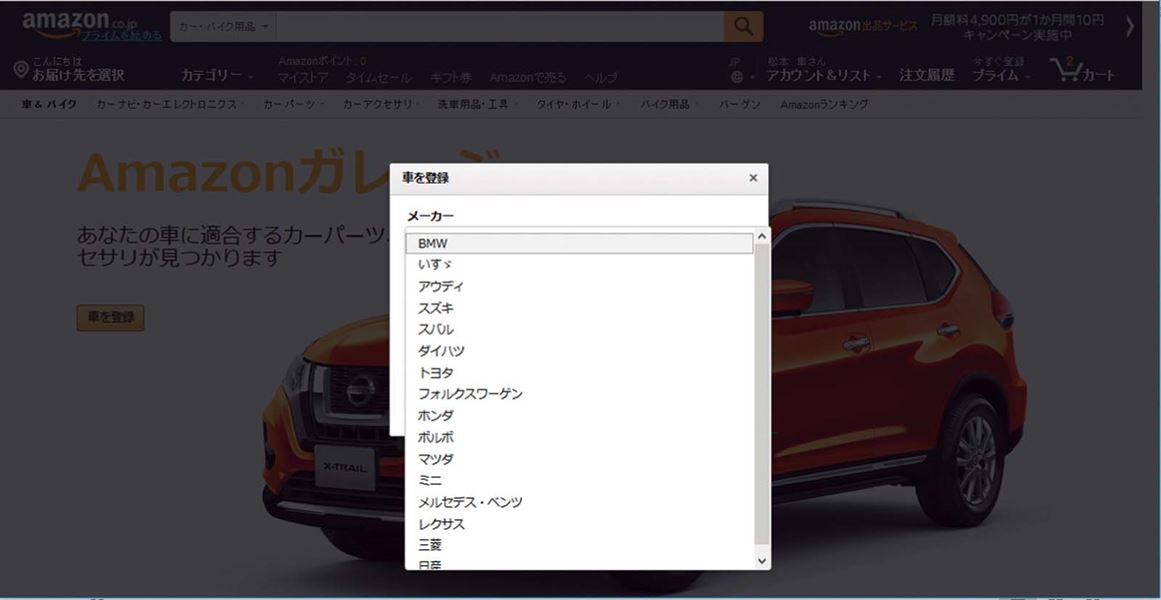Click the Amazon.co.jp logo
The width and height of the screenshot is (1161, 600).
click(x=79, y=23)
